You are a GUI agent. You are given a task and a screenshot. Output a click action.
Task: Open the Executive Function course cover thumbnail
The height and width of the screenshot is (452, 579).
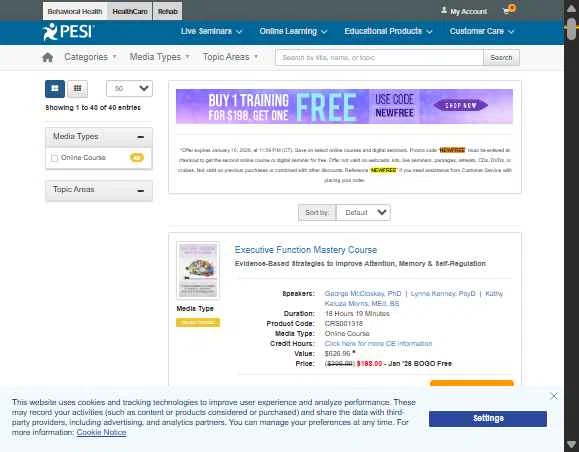point(198,271)
